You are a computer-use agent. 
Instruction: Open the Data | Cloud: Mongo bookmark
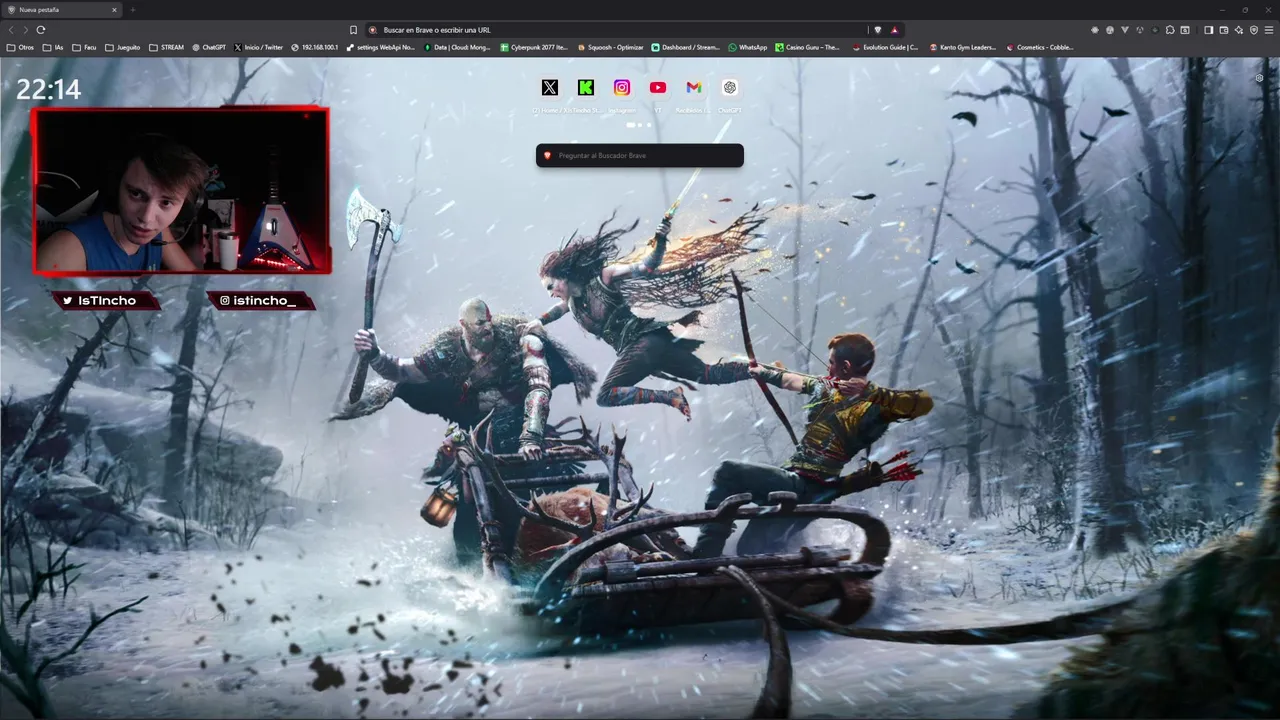[457, 47]
